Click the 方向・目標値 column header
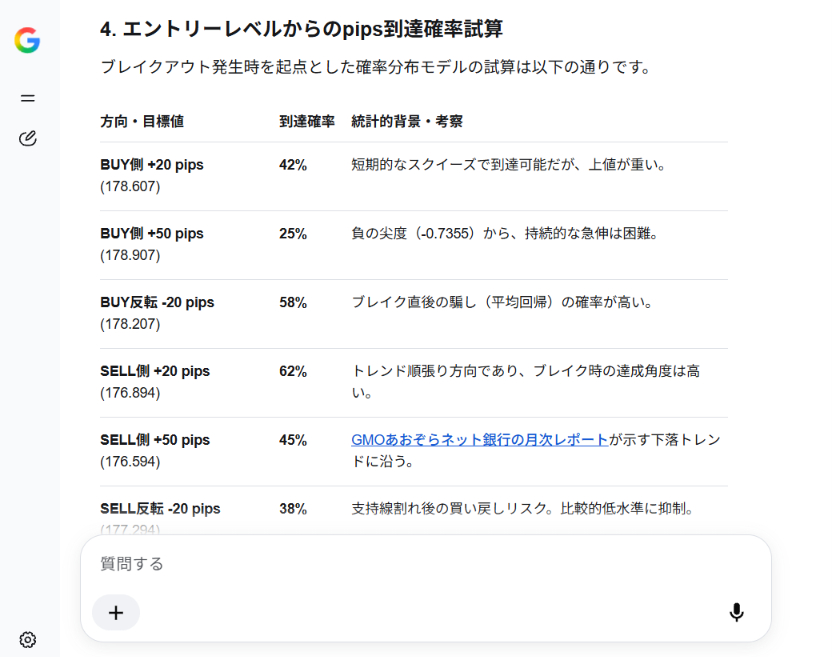The height and width of the screenshot is (657, 832). click(142, 121)
